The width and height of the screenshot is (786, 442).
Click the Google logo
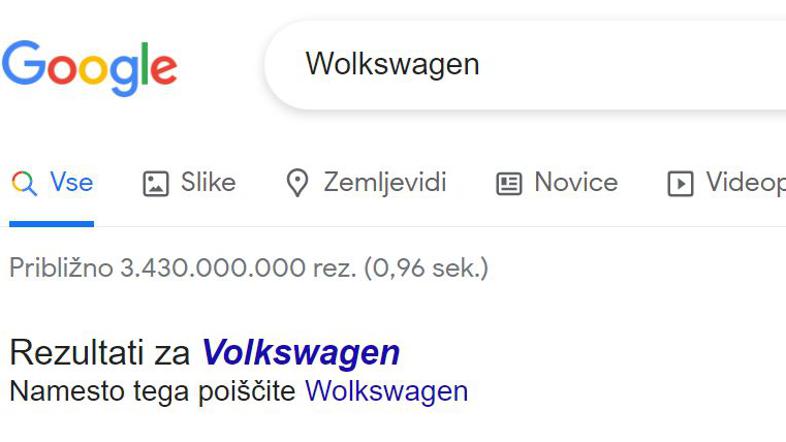89,66
